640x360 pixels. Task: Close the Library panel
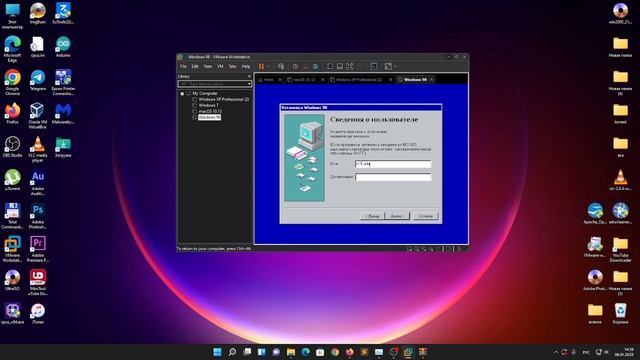click(x=249, y=76)
